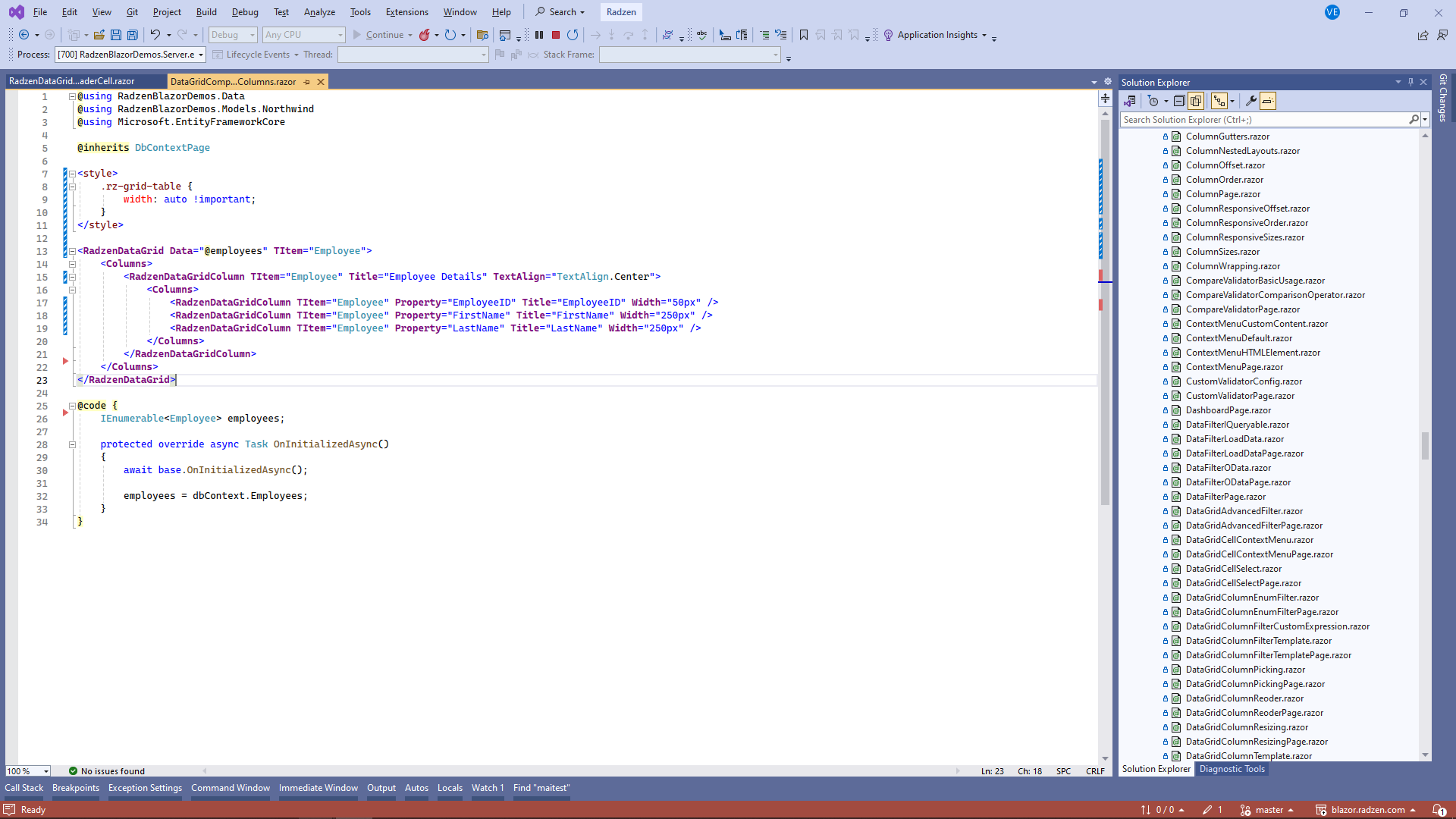Click the Save All icon
This screenshot has height=819, width=1456.
click(133, 35)
